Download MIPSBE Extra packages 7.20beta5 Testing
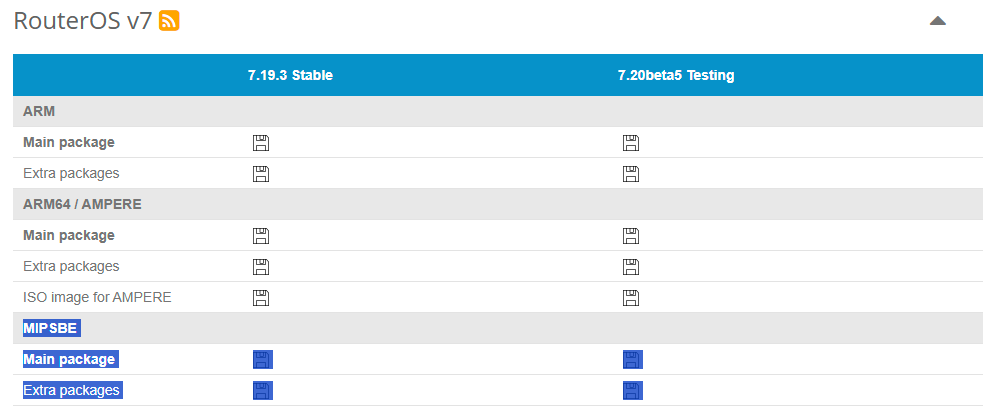The height and width of the screenshot is (406, 985). pyautogui.click(x=632, y=390)
